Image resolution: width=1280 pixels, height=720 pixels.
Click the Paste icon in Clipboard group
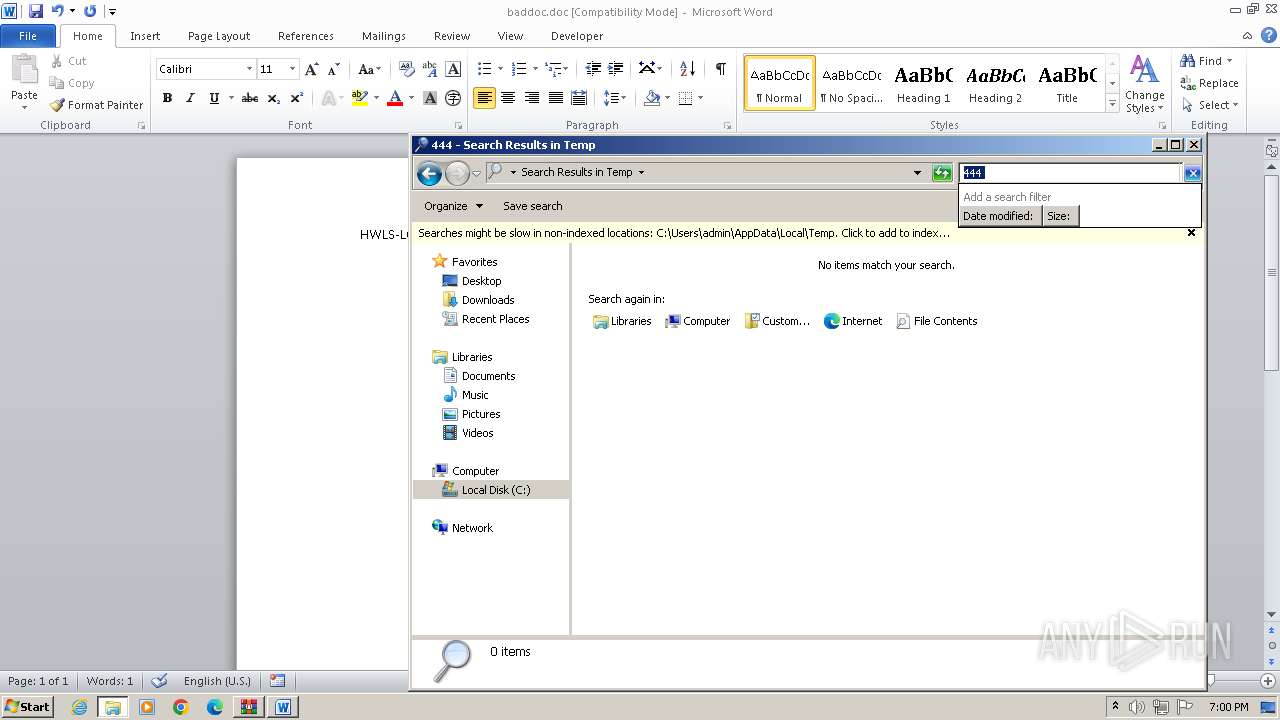pos(24,70)
